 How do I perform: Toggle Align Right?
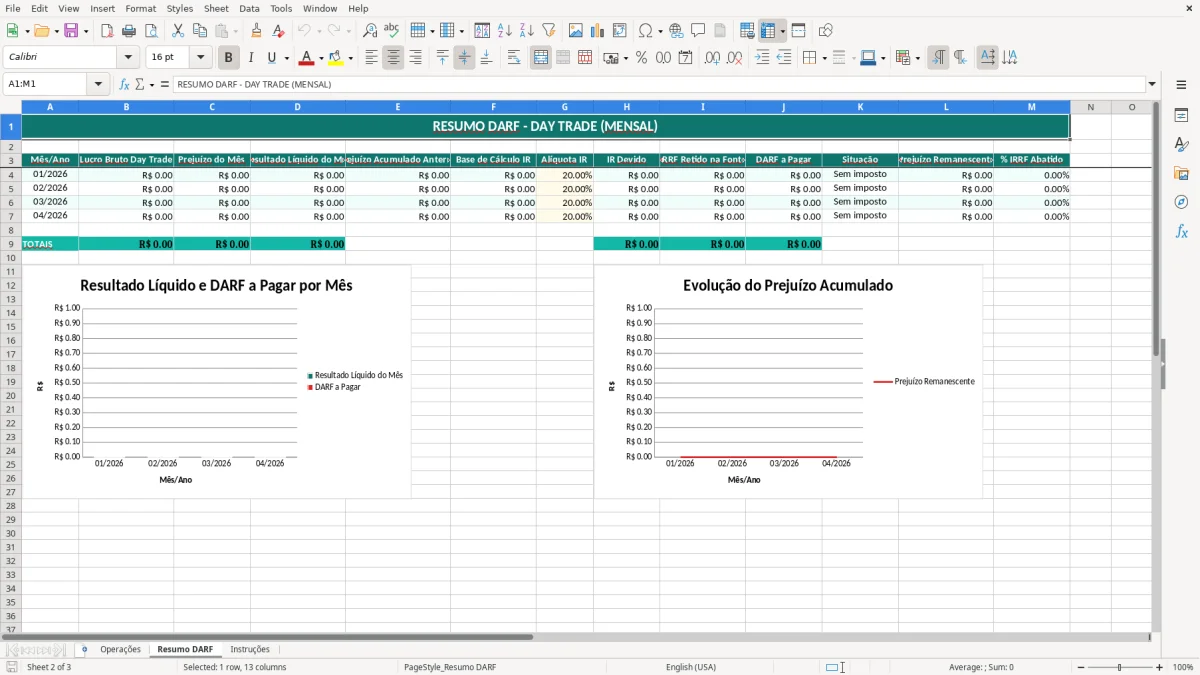tap(415, 58)
